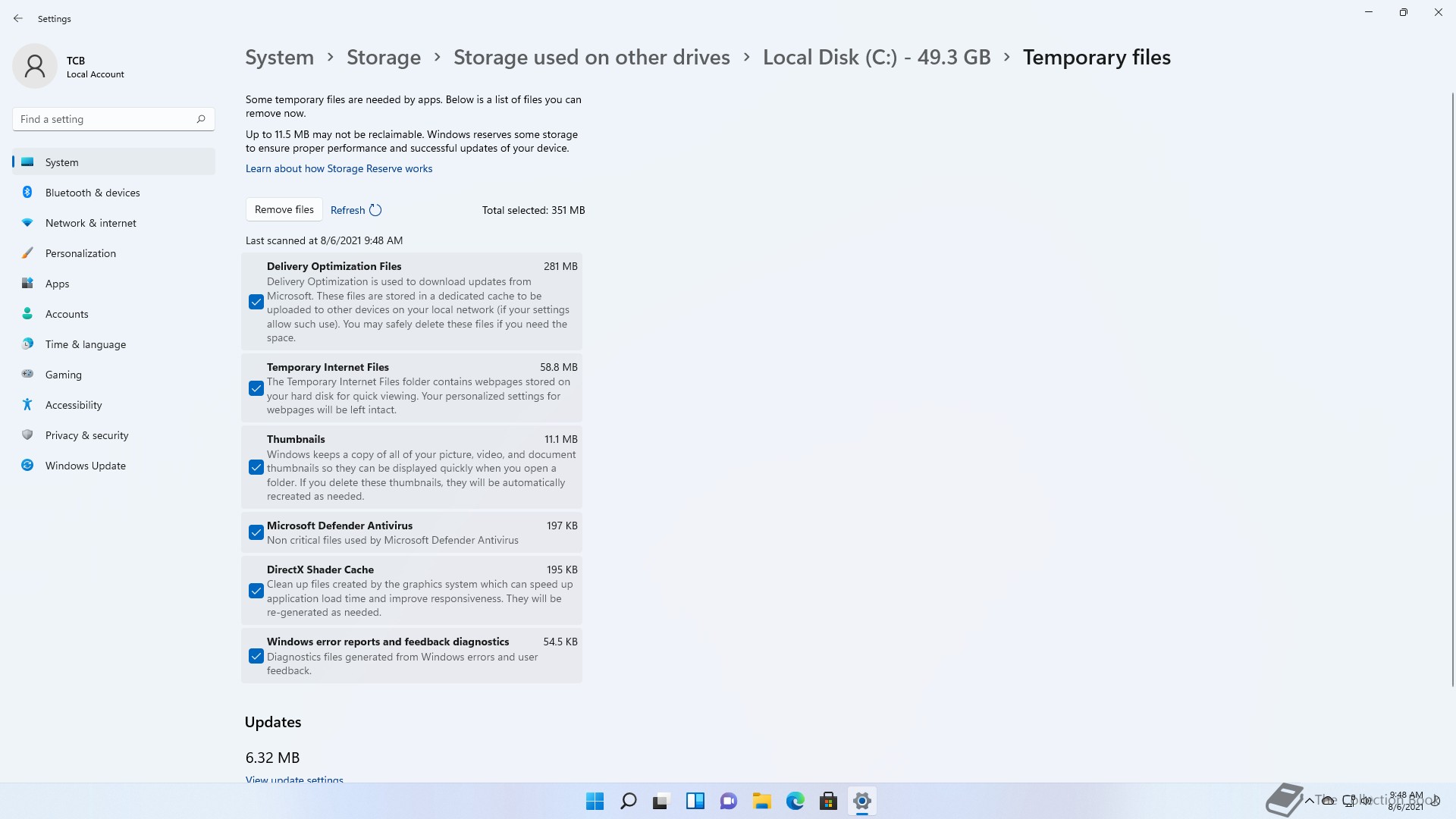The image size is (1456, 819).
Task: Open Apps settings
Action: coord(114,284)
